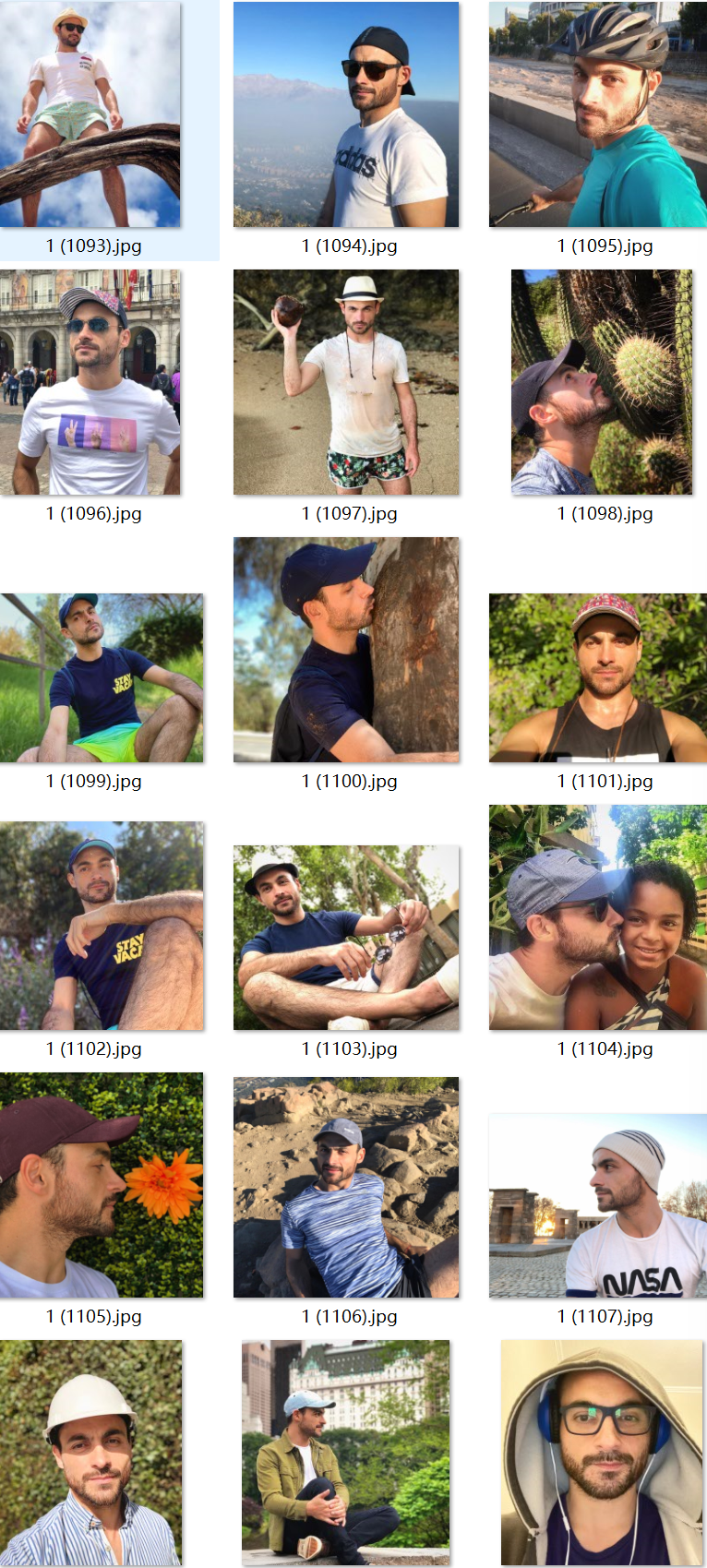Select the plaza photo 1 (1096).jpg
The image size is (707, 1568).
tap(90, 382)
